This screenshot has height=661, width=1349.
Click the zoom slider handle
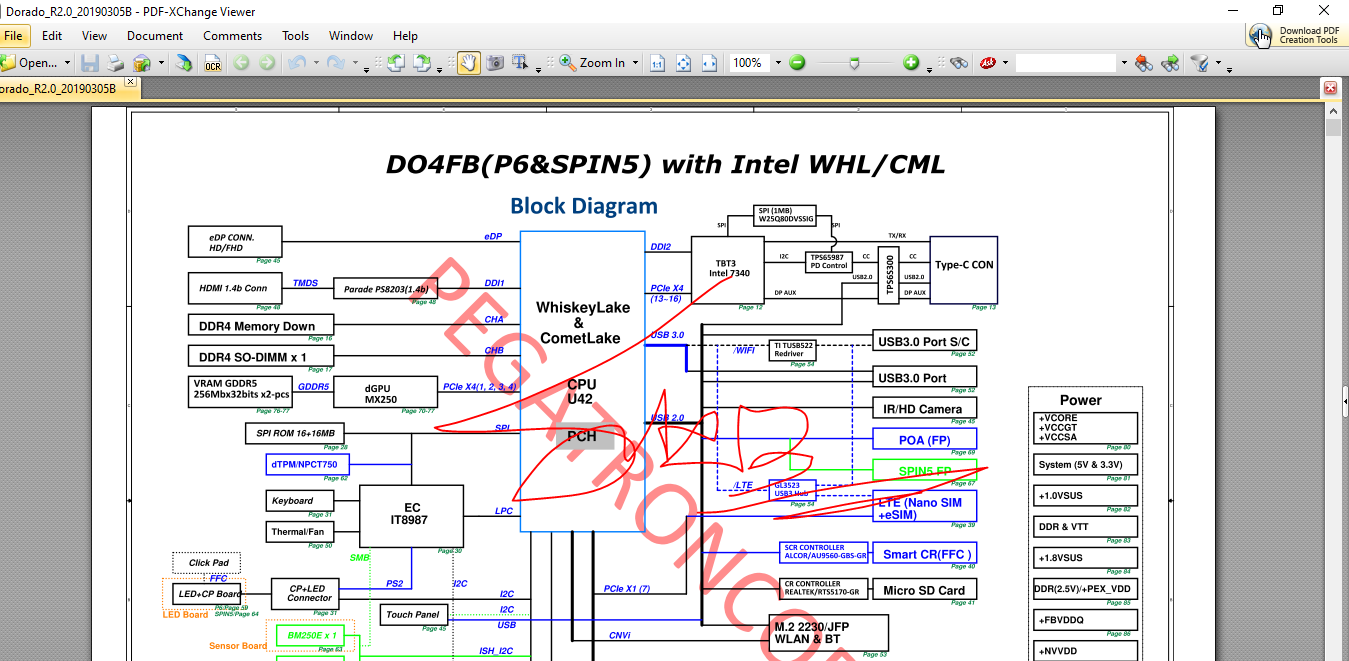[x=854, y=62]
